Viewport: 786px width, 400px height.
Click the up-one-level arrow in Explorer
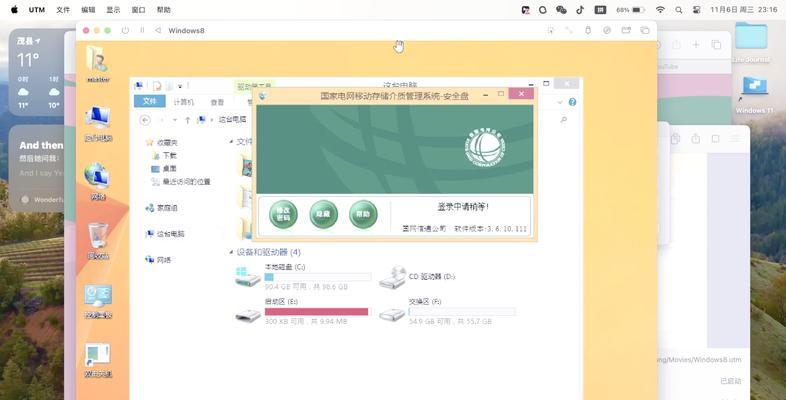[x=187, y=120]
